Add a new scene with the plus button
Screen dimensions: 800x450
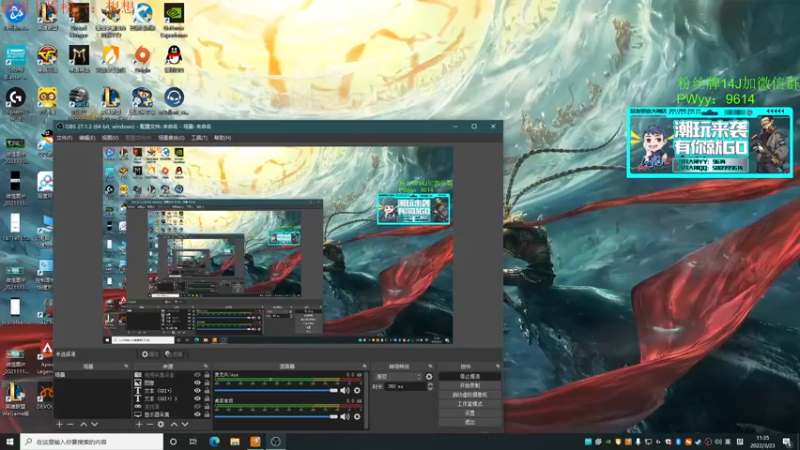pos(59,424)
